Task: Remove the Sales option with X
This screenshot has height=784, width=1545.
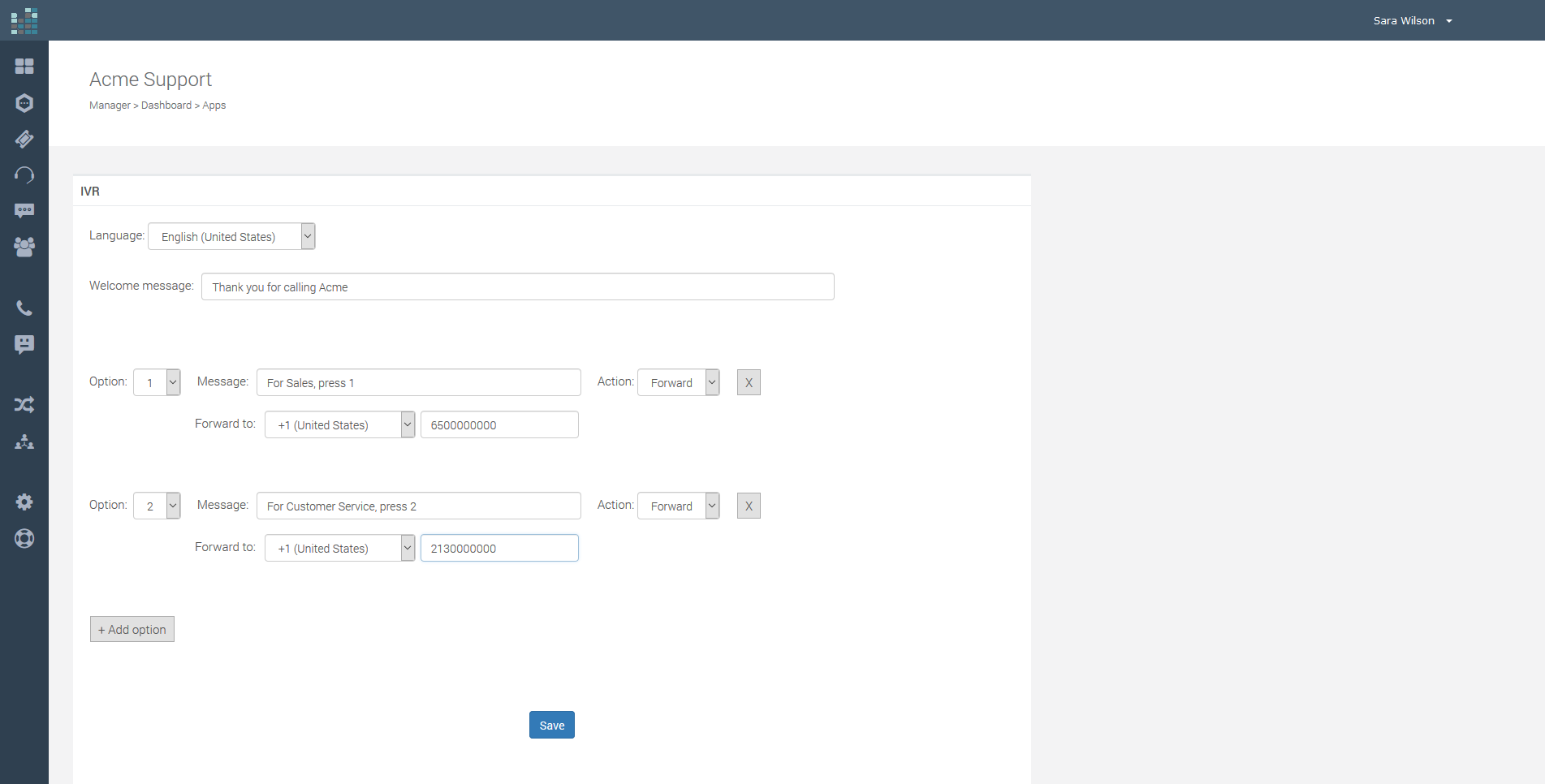Action: [749, 382]
